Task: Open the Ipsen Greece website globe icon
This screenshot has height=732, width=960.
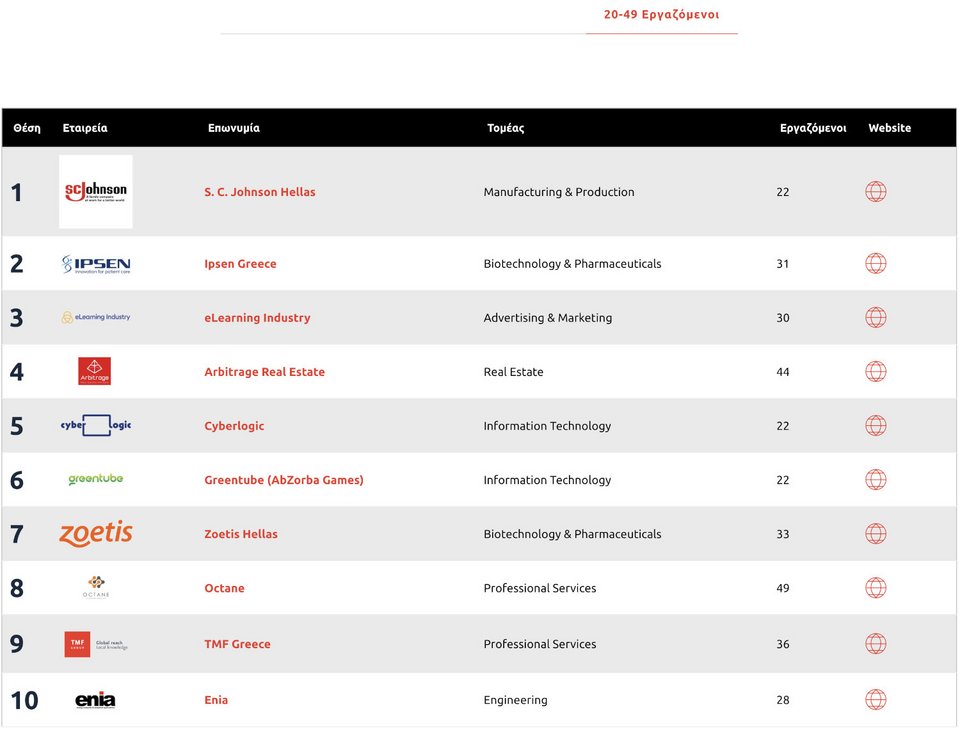Action: point(876,264)
